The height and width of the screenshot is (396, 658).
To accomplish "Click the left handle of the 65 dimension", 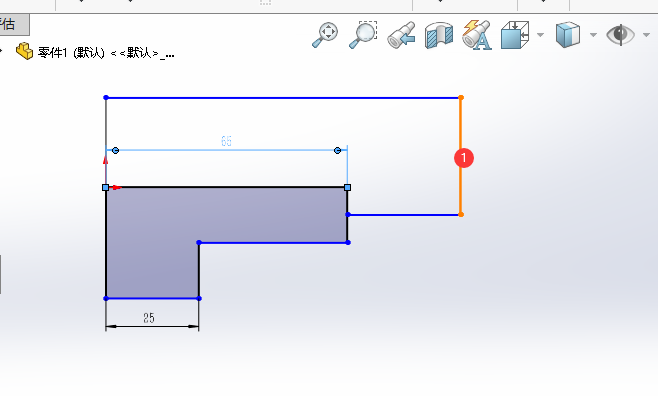I will [116, 150].
